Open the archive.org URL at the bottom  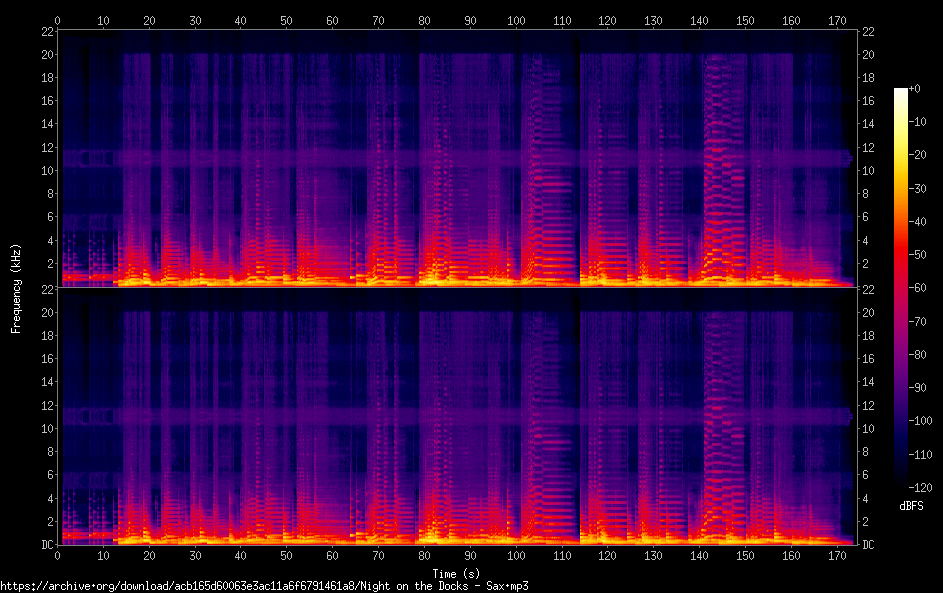coord(264,586)
